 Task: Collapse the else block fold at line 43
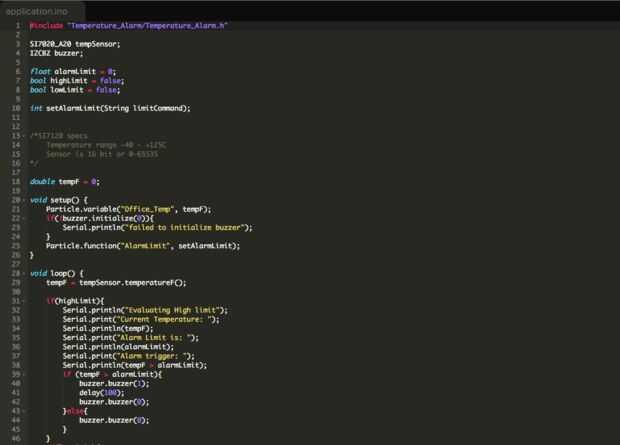(x=24, y=411)
